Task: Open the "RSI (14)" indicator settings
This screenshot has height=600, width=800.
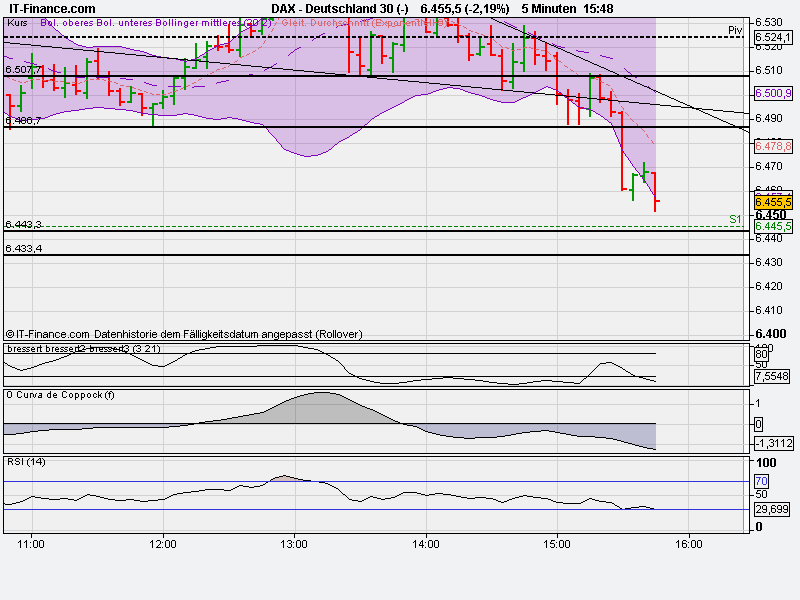Action: 26,464
